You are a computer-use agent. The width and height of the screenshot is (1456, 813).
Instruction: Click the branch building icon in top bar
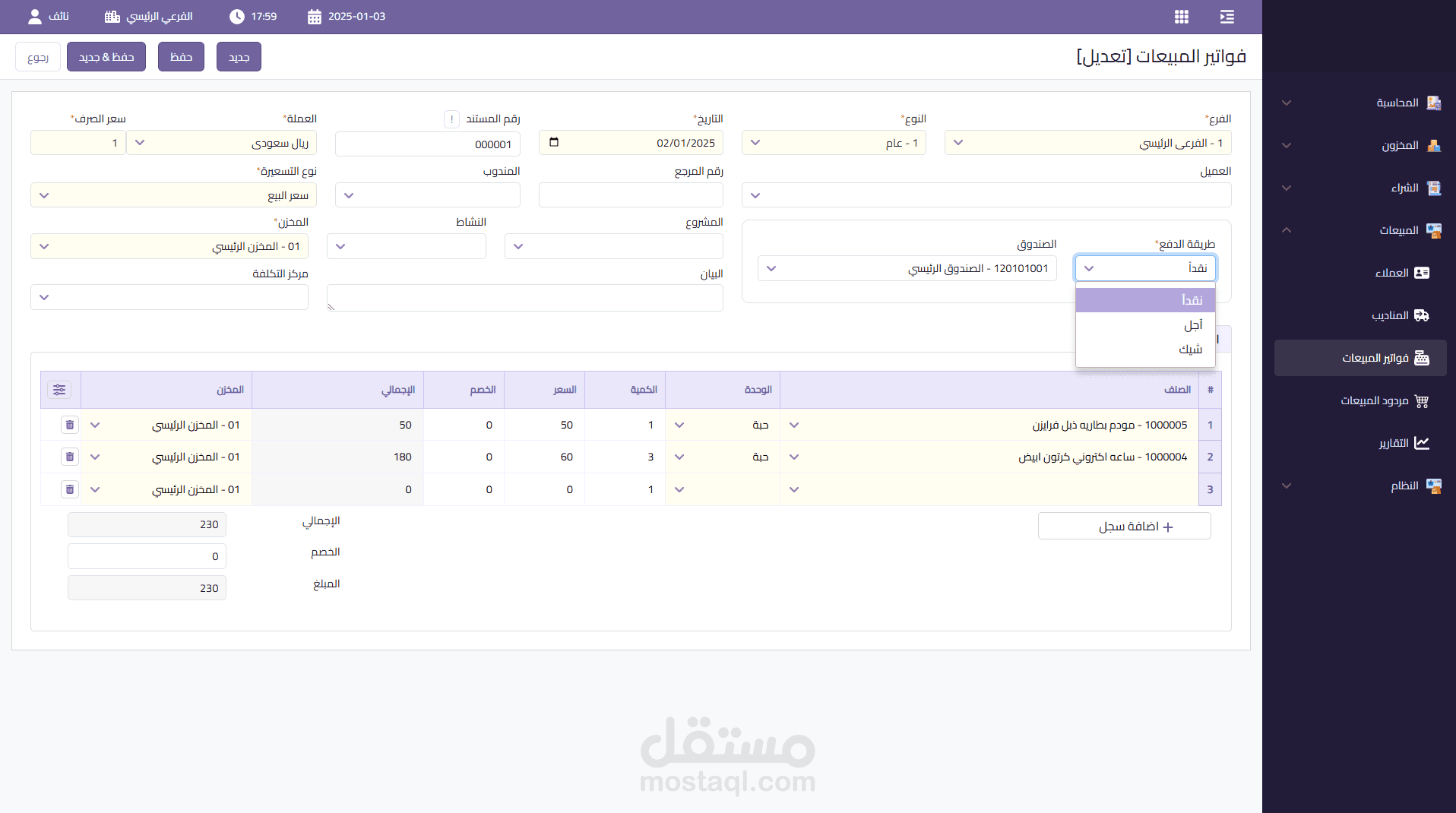pyautogui.click(x=112, y=17)
